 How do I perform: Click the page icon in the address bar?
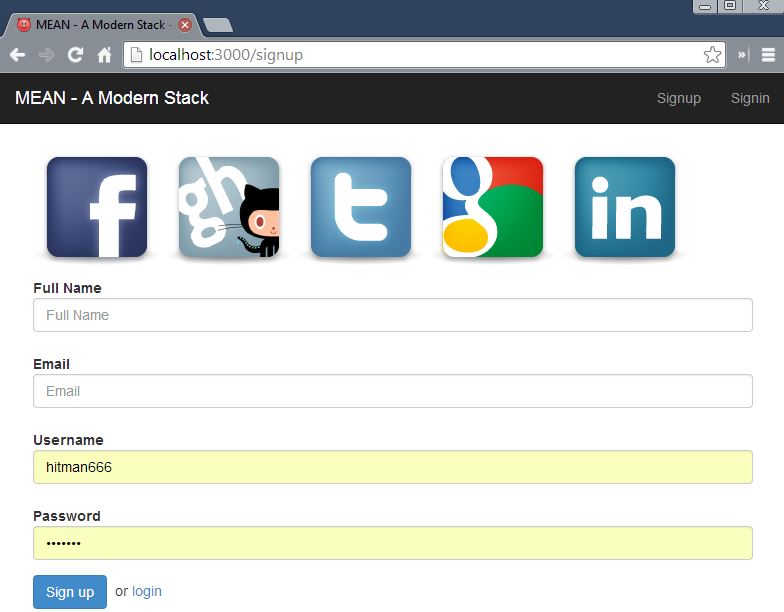[136, 54]
